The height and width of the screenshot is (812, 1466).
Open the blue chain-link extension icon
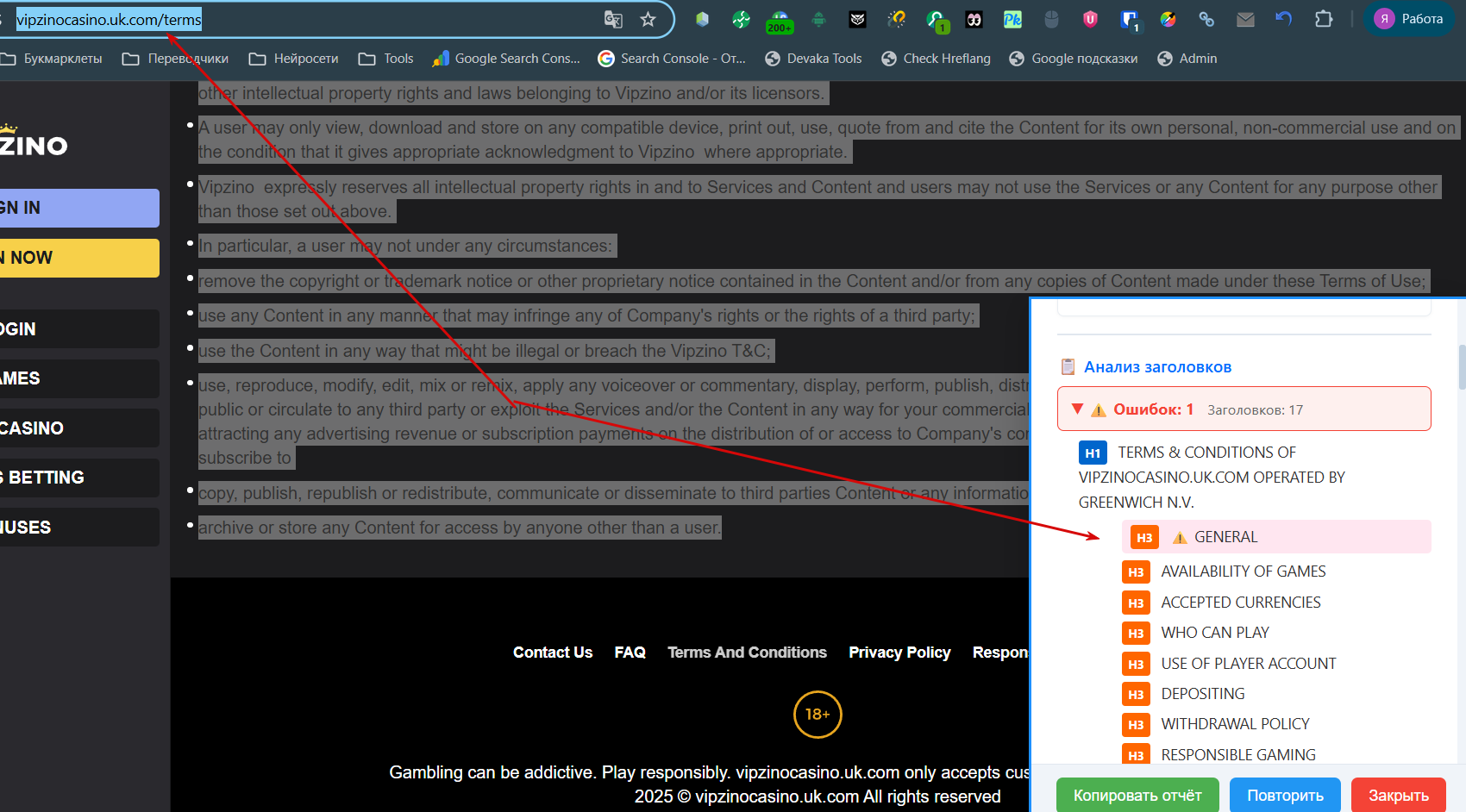1206,19
